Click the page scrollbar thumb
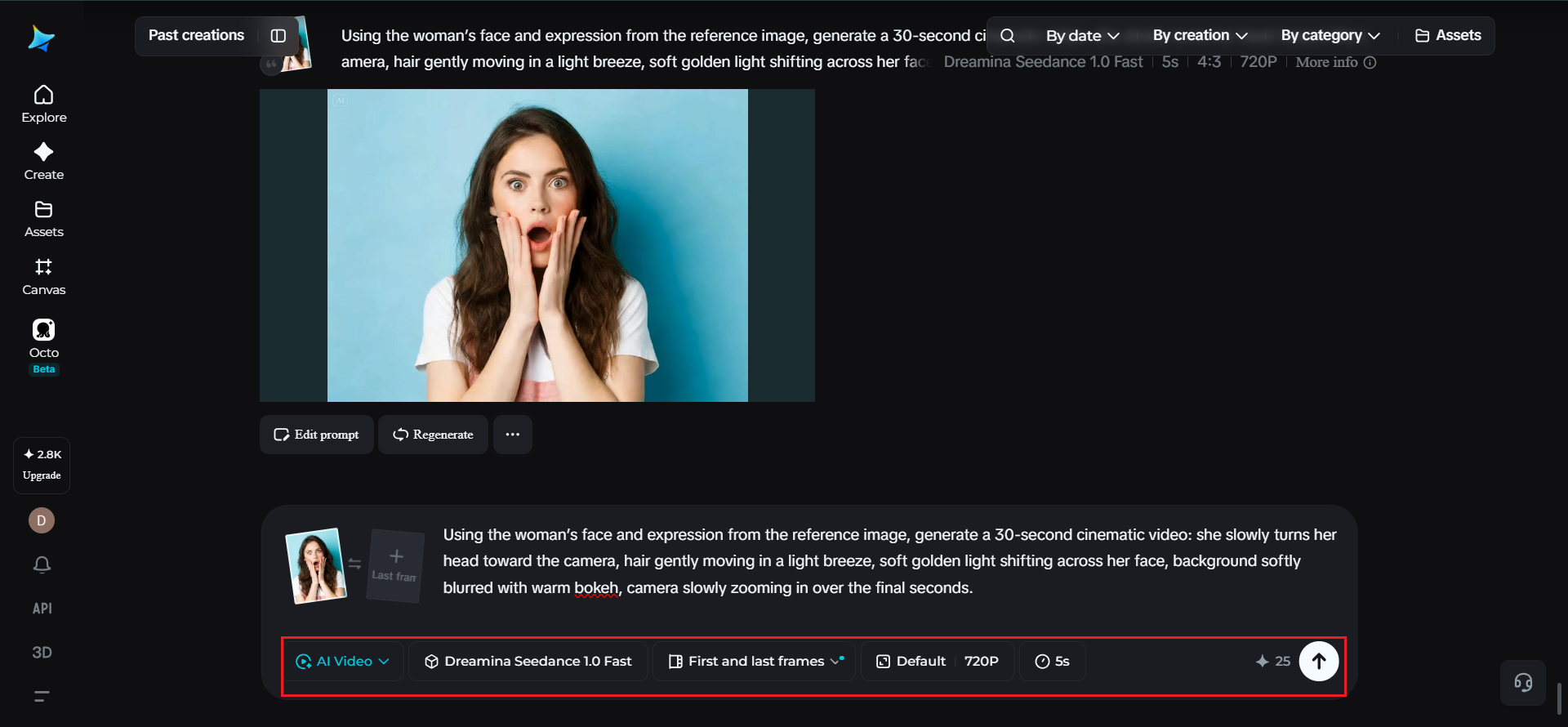 pos(1559,698)
